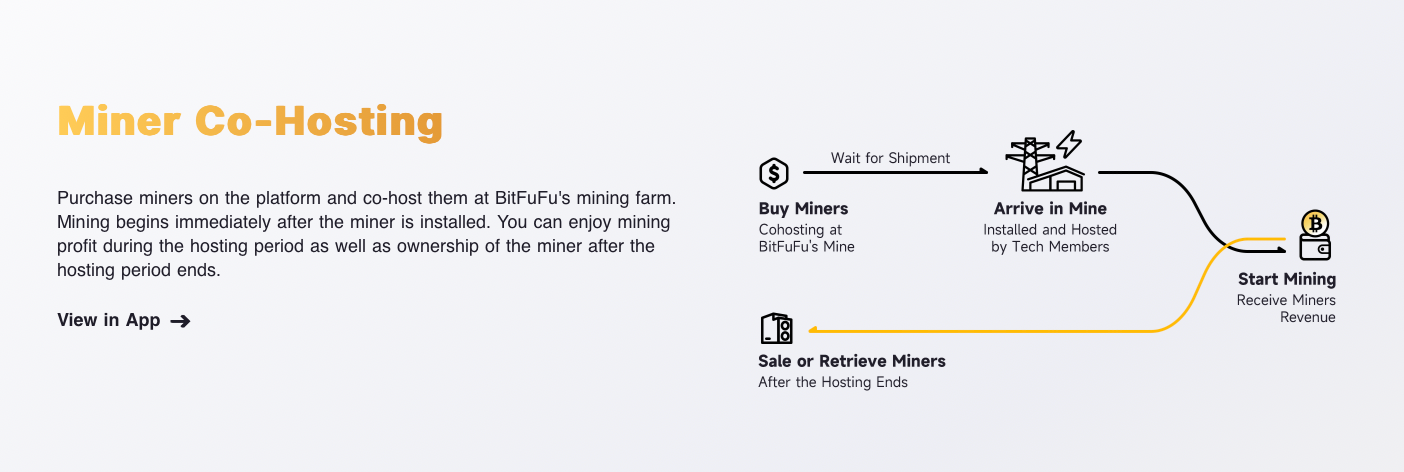Click the View in App link
This screenshot has width=1404, height=472.
(x=108, y=320)
